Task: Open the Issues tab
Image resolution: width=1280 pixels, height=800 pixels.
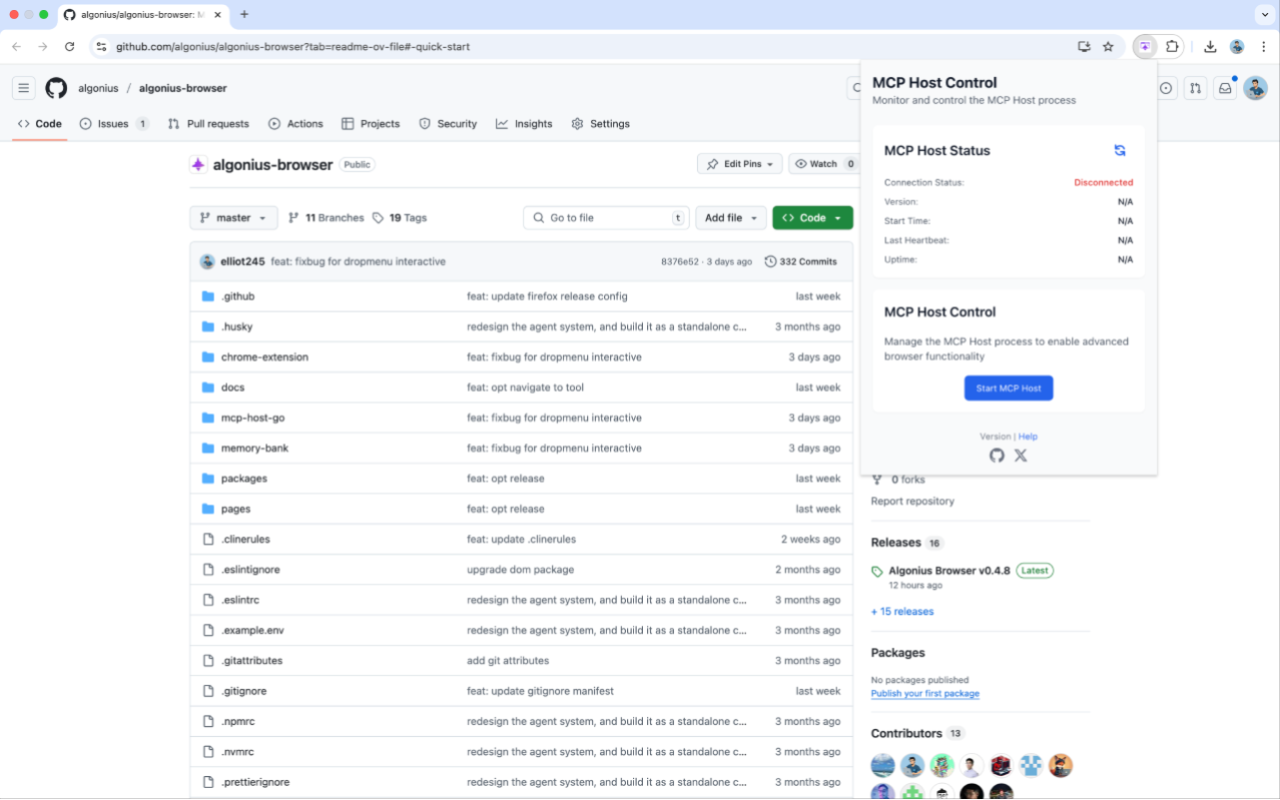Action: tap(114, 124)
